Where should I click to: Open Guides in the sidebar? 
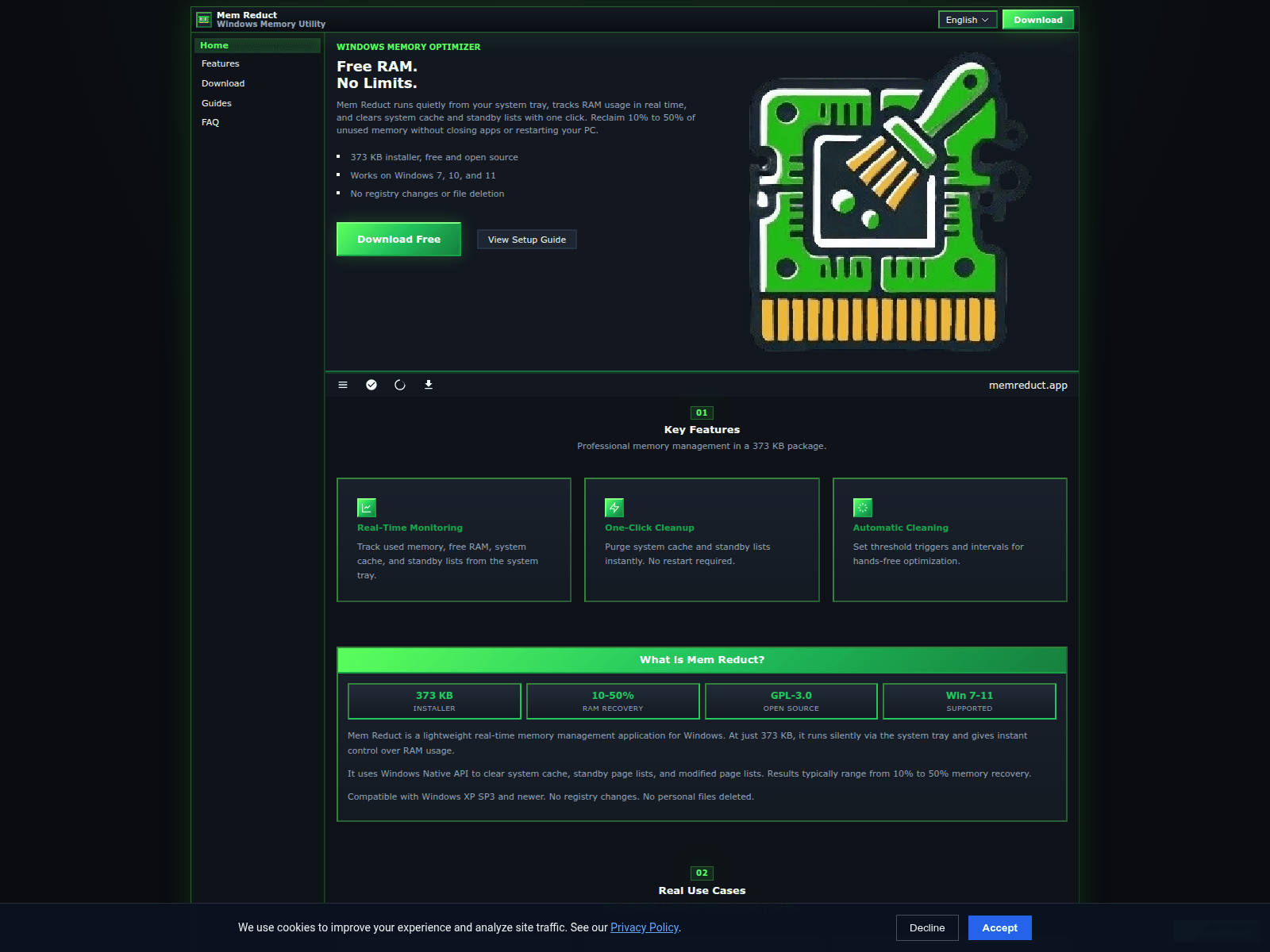tap(217, 103)
